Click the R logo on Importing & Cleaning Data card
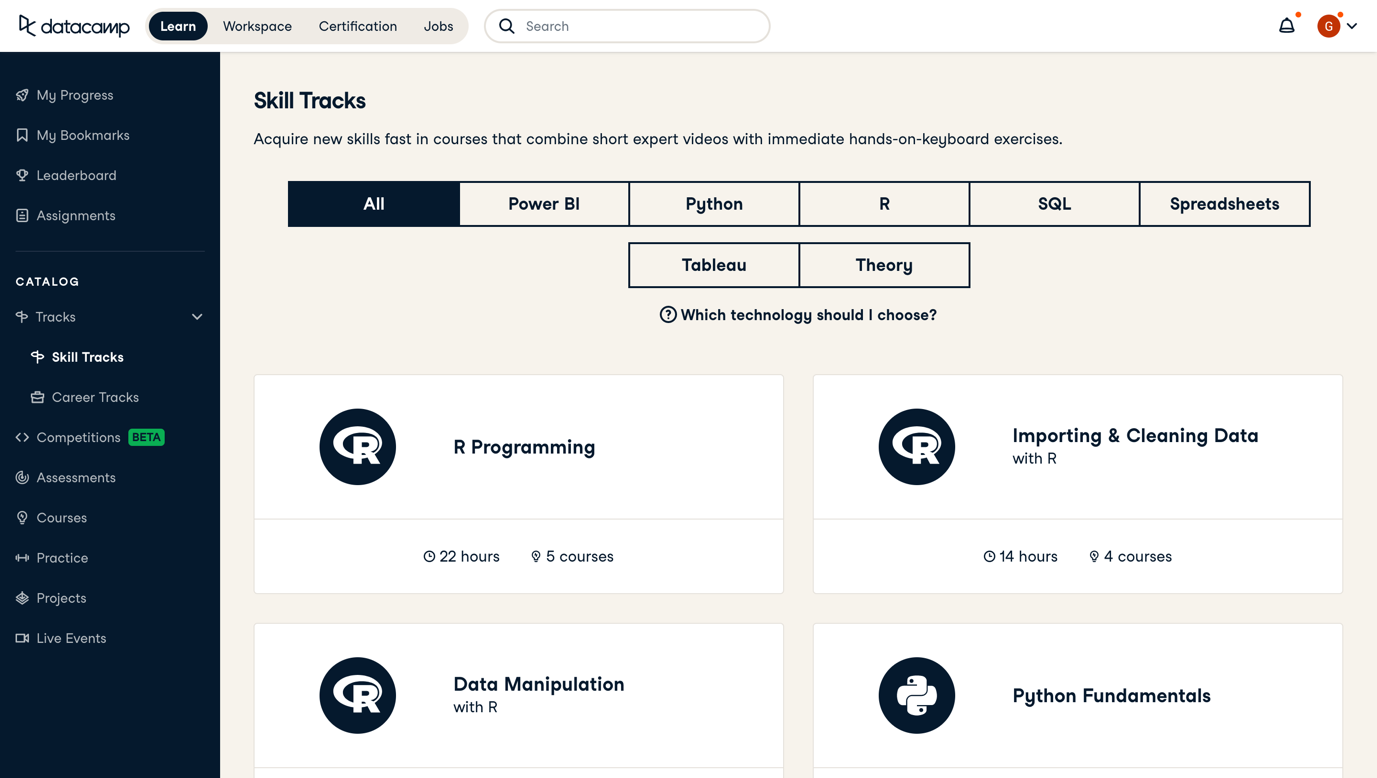The image size is (1377, 778). 917,447
